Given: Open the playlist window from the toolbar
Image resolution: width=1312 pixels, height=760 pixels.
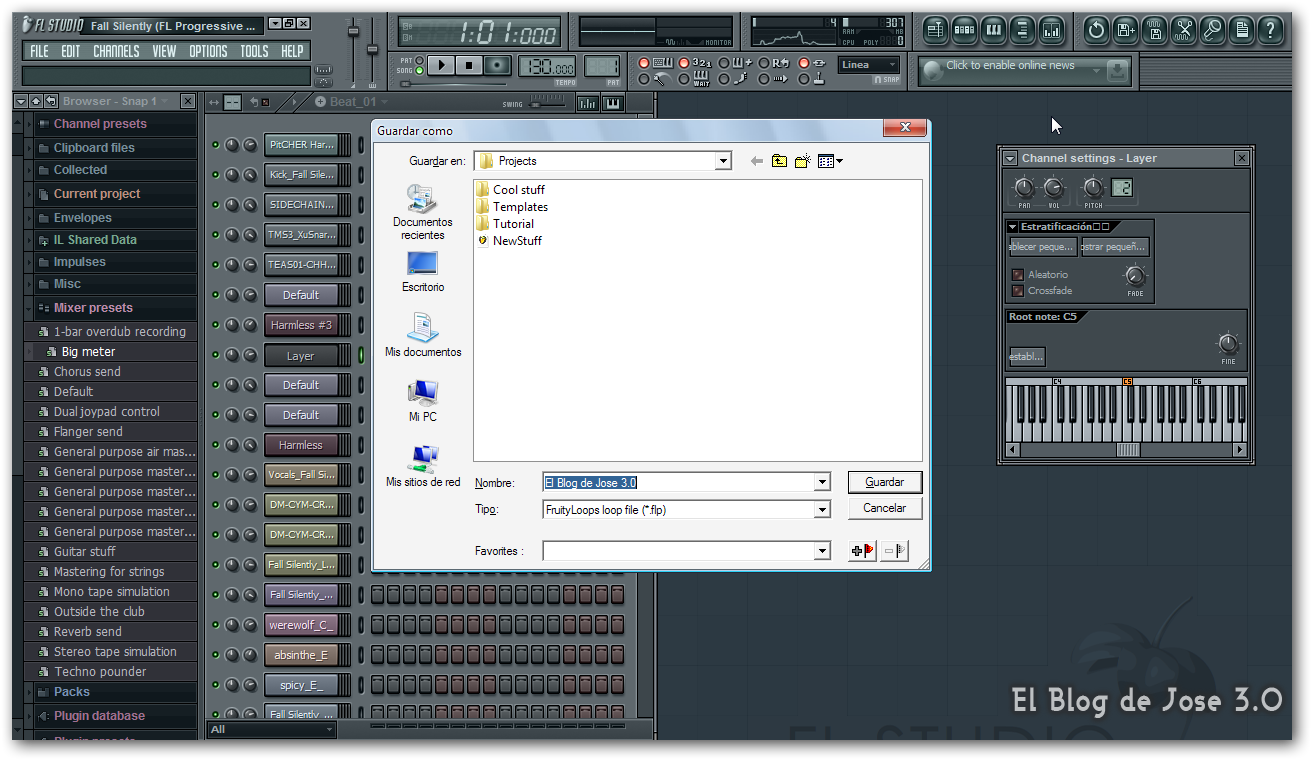Looking at the screenshot, I should pyautogui.click(x=936, y=30).
